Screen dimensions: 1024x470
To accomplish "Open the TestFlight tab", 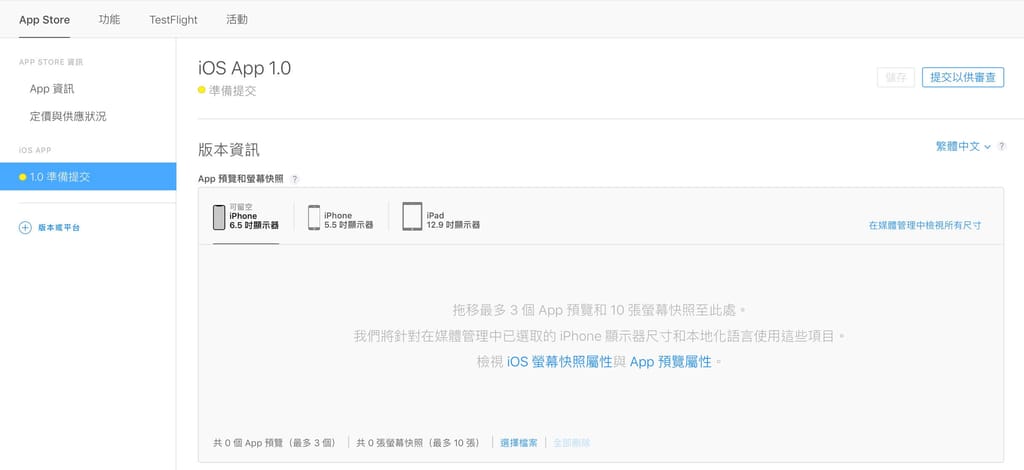I will [x=173, y=20].
